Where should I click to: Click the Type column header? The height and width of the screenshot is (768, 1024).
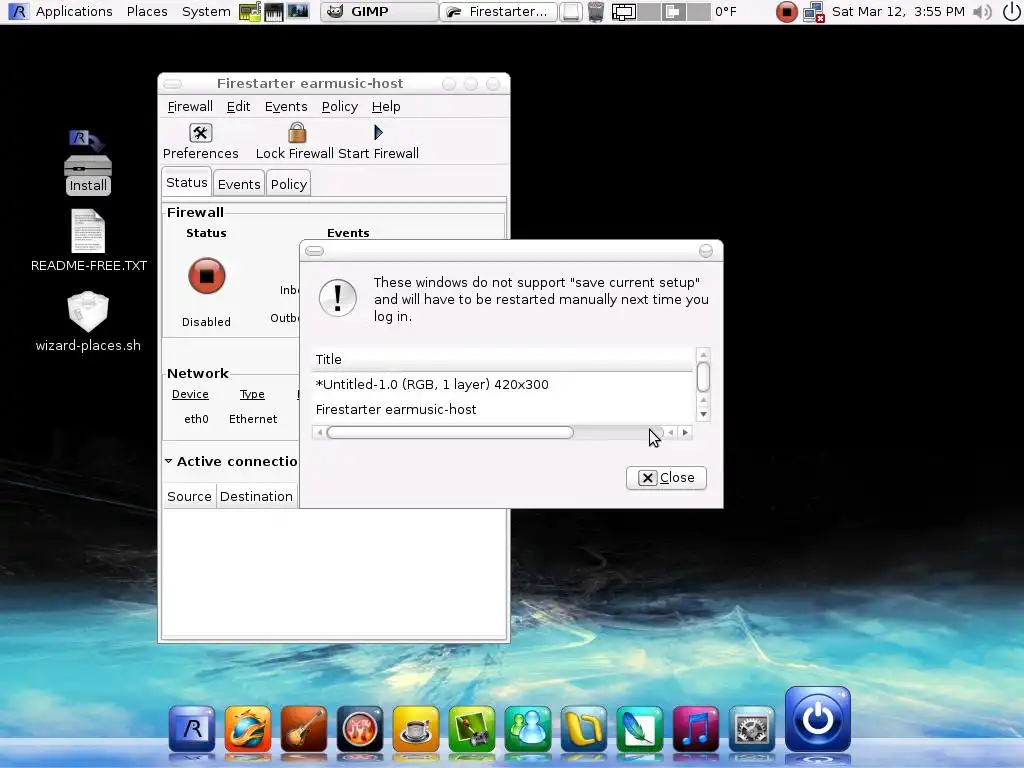(x=252, y=394)
